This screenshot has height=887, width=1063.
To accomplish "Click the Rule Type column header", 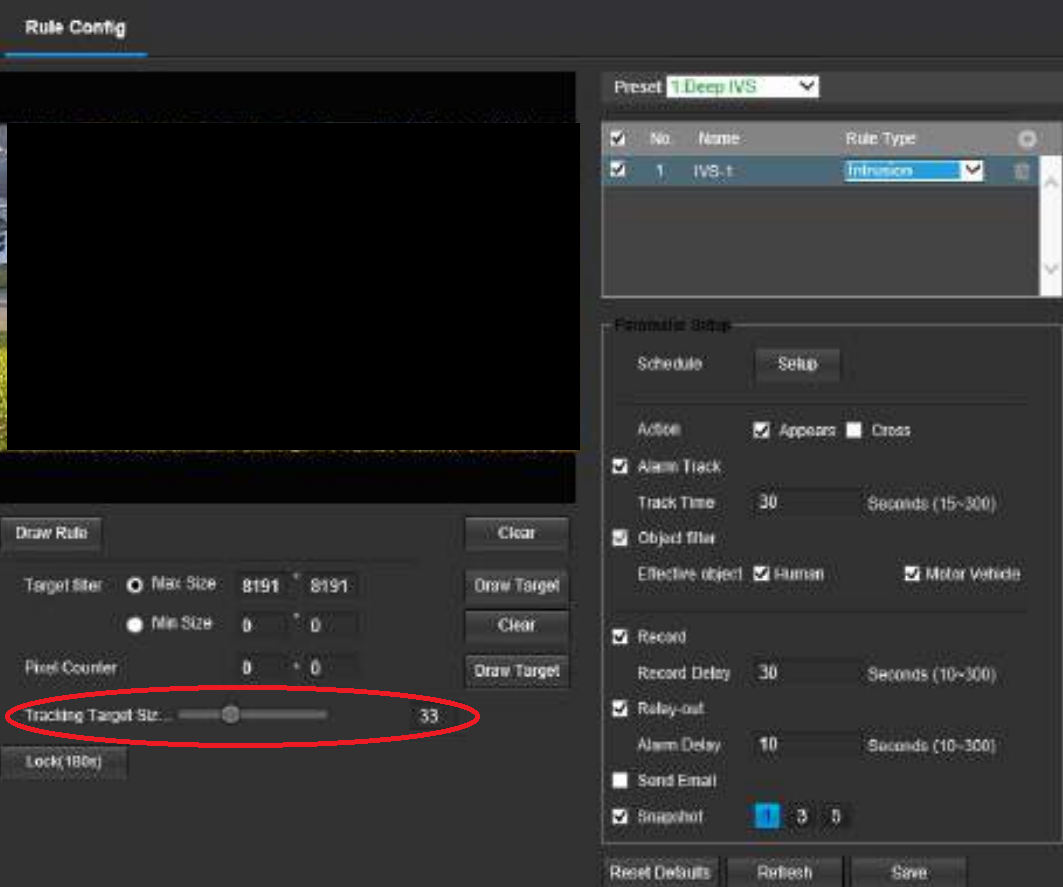I will [x=880, y=139].
